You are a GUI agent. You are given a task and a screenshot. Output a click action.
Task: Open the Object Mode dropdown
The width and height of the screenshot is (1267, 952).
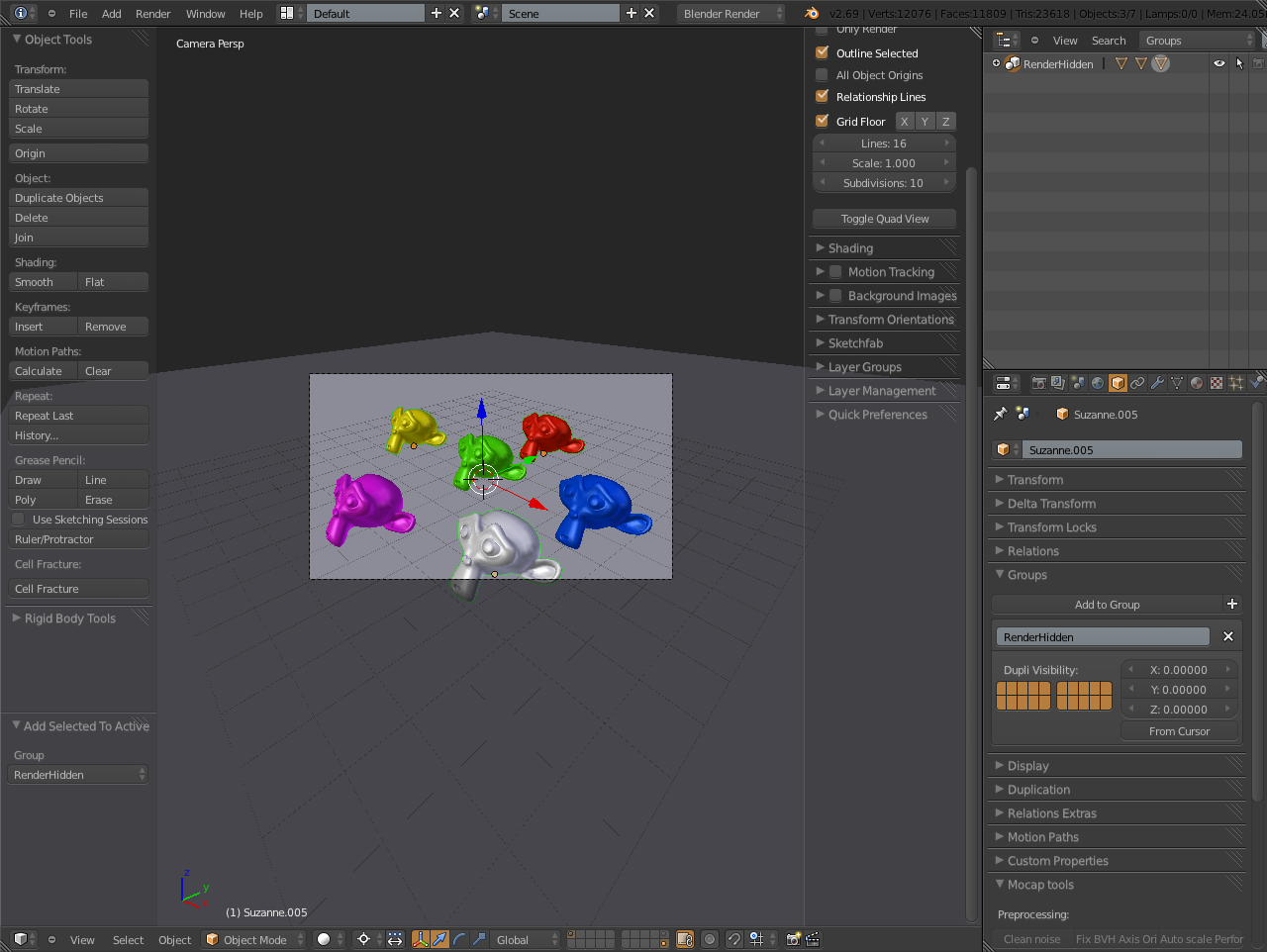coord(254,939)
